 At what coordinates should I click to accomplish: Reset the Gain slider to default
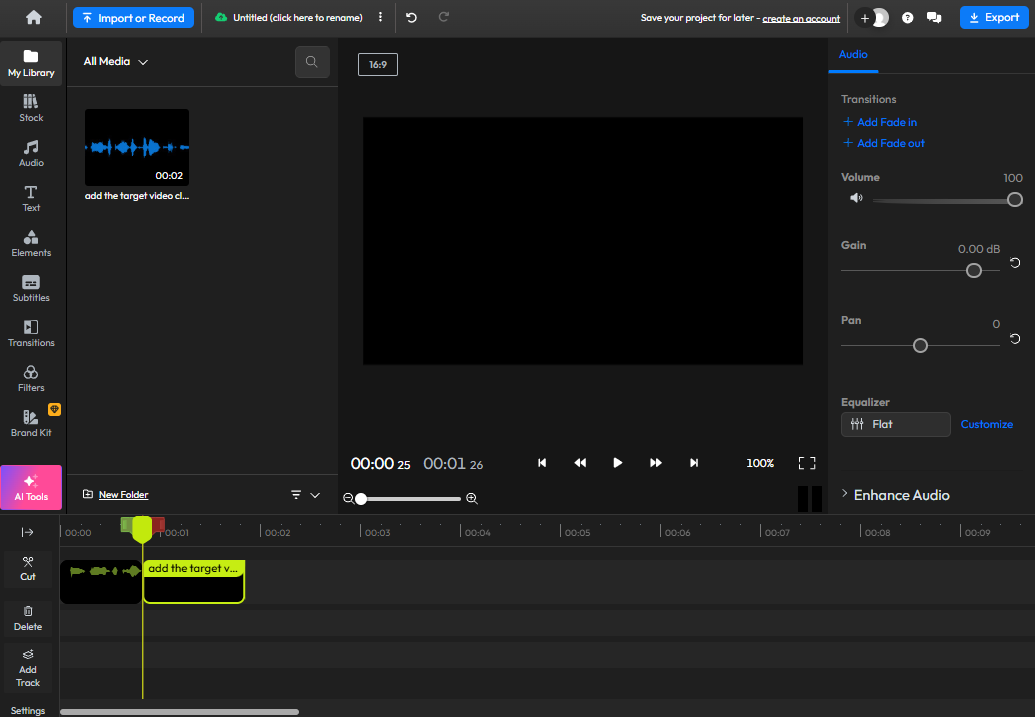1015,263
